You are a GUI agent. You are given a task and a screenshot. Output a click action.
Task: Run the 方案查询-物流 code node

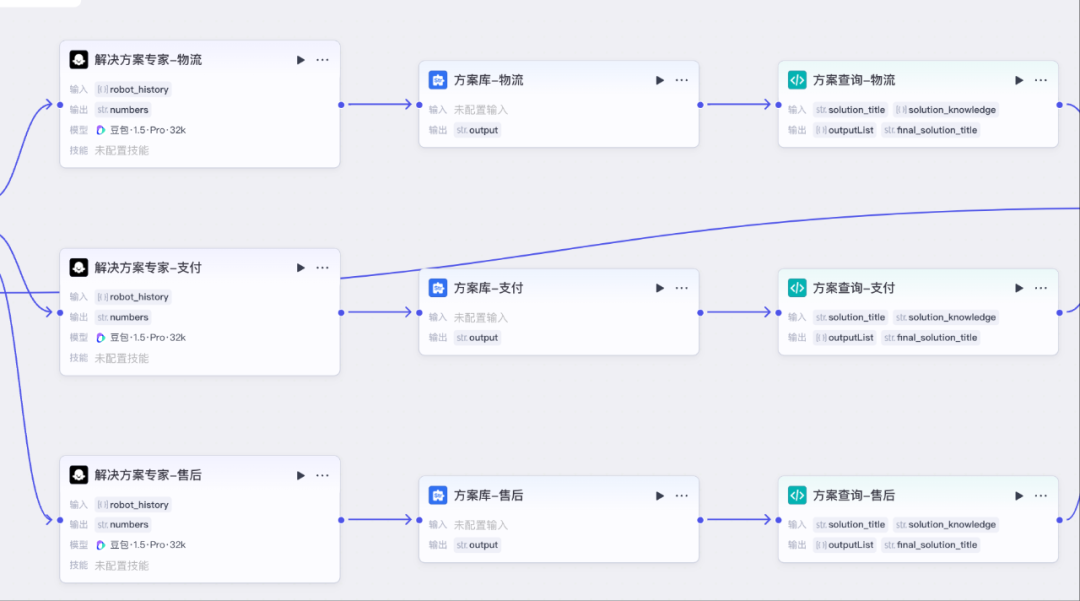click(1019, 80)
